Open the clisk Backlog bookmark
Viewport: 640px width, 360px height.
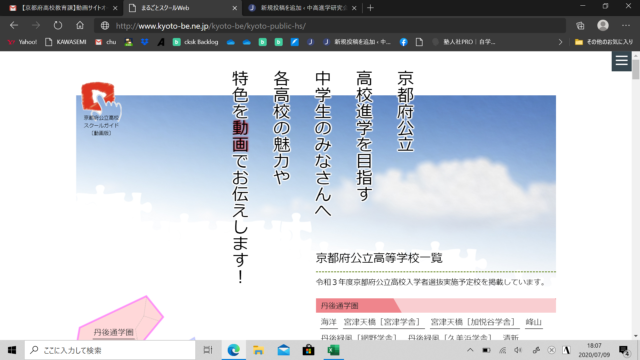tap(196, 42)
